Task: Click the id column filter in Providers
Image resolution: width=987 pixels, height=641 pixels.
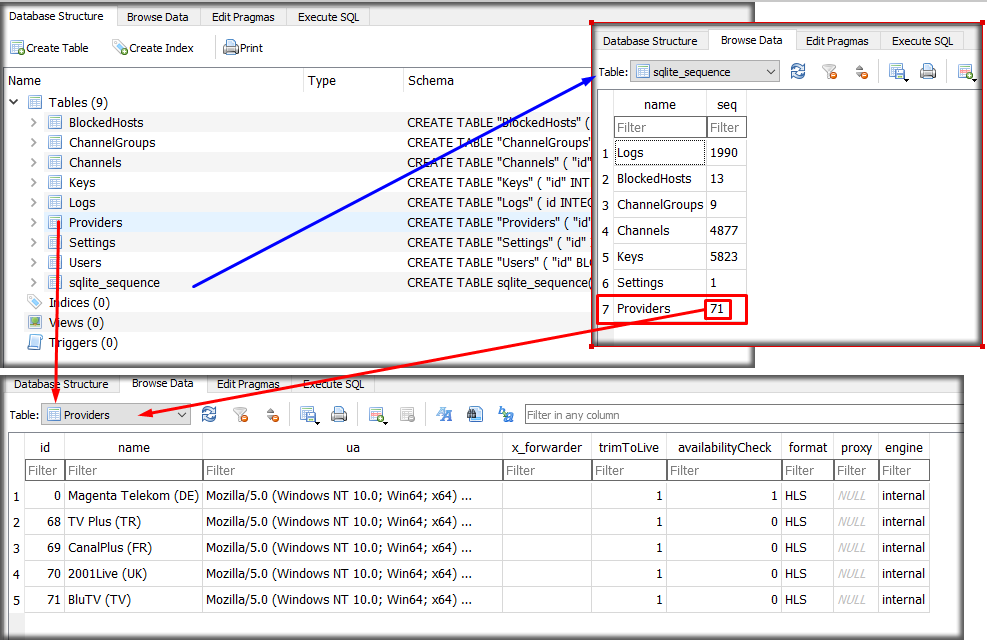Action: coord(45,470)
